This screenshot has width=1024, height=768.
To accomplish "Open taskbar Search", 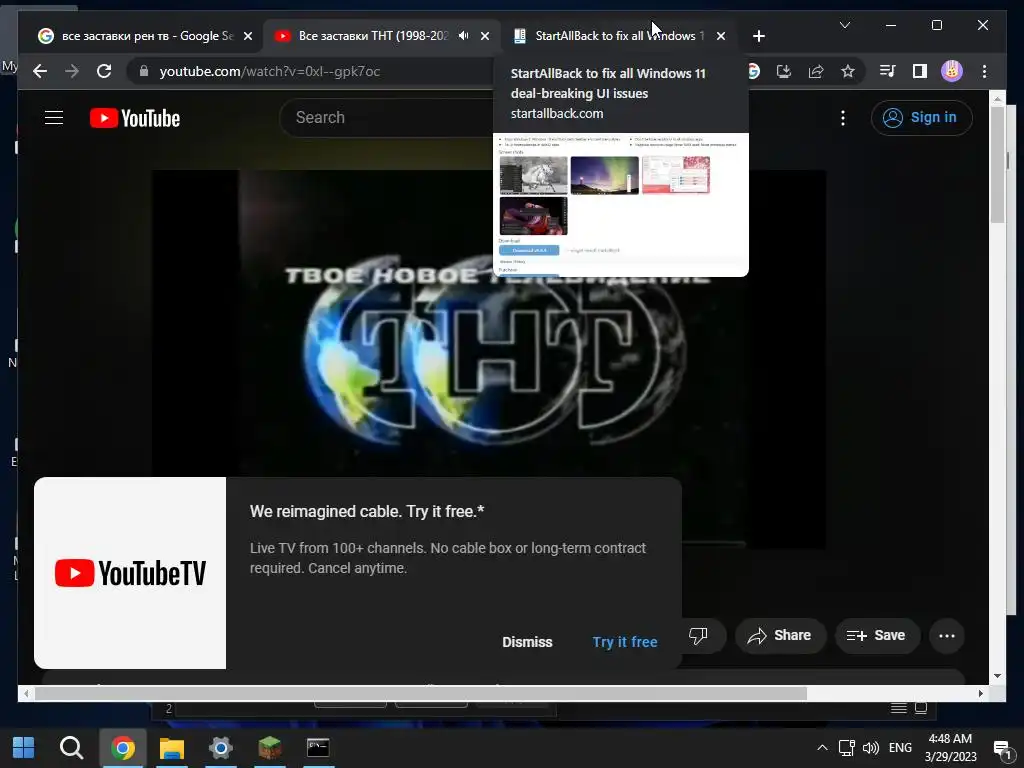I will click(x=71, y=748).
